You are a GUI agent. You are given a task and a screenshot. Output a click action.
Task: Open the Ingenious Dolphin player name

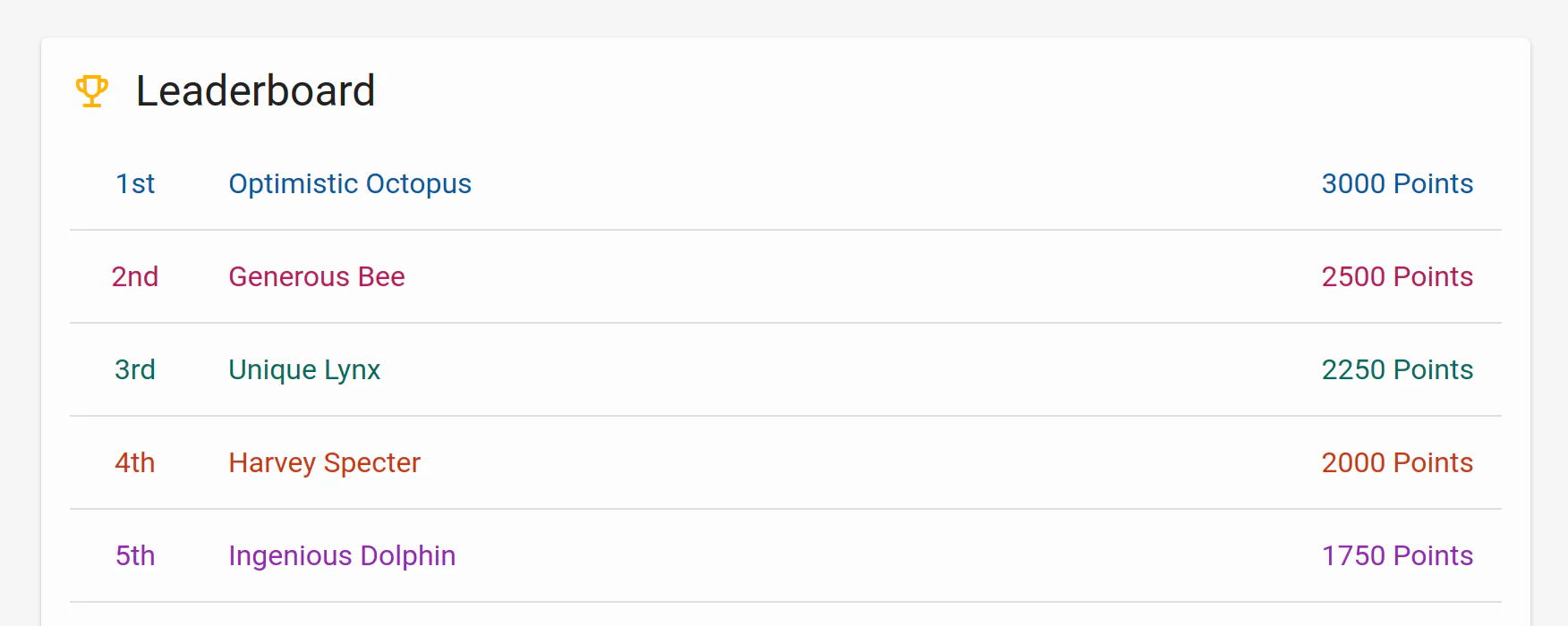coord(342,555)
